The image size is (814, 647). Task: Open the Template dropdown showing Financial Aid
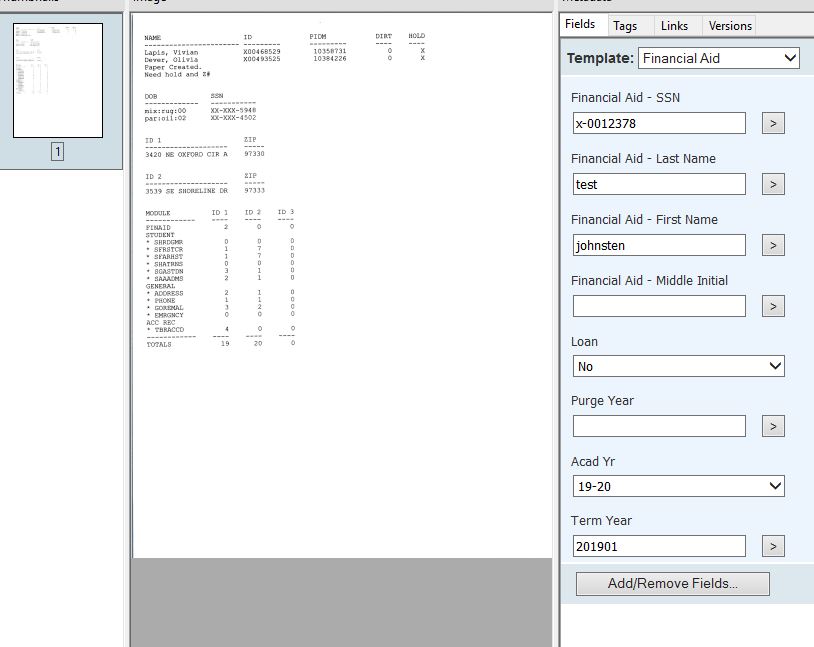tap(718, 58)
